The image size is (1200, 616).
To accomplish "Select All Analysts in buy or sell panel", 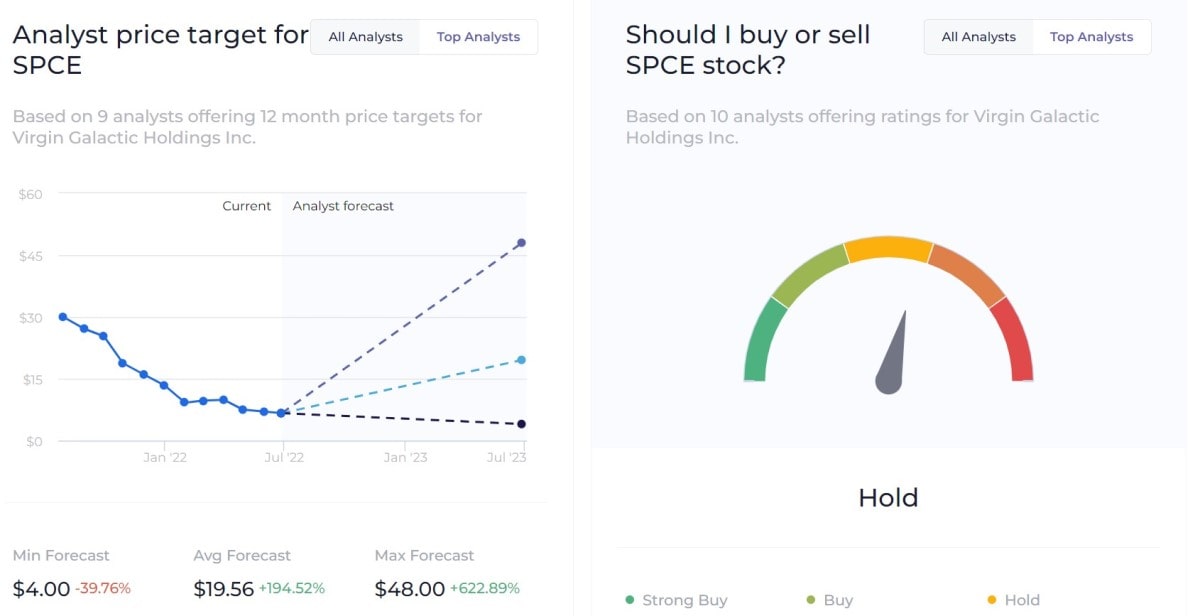I will pyautogui.click(x=978, y=37).
